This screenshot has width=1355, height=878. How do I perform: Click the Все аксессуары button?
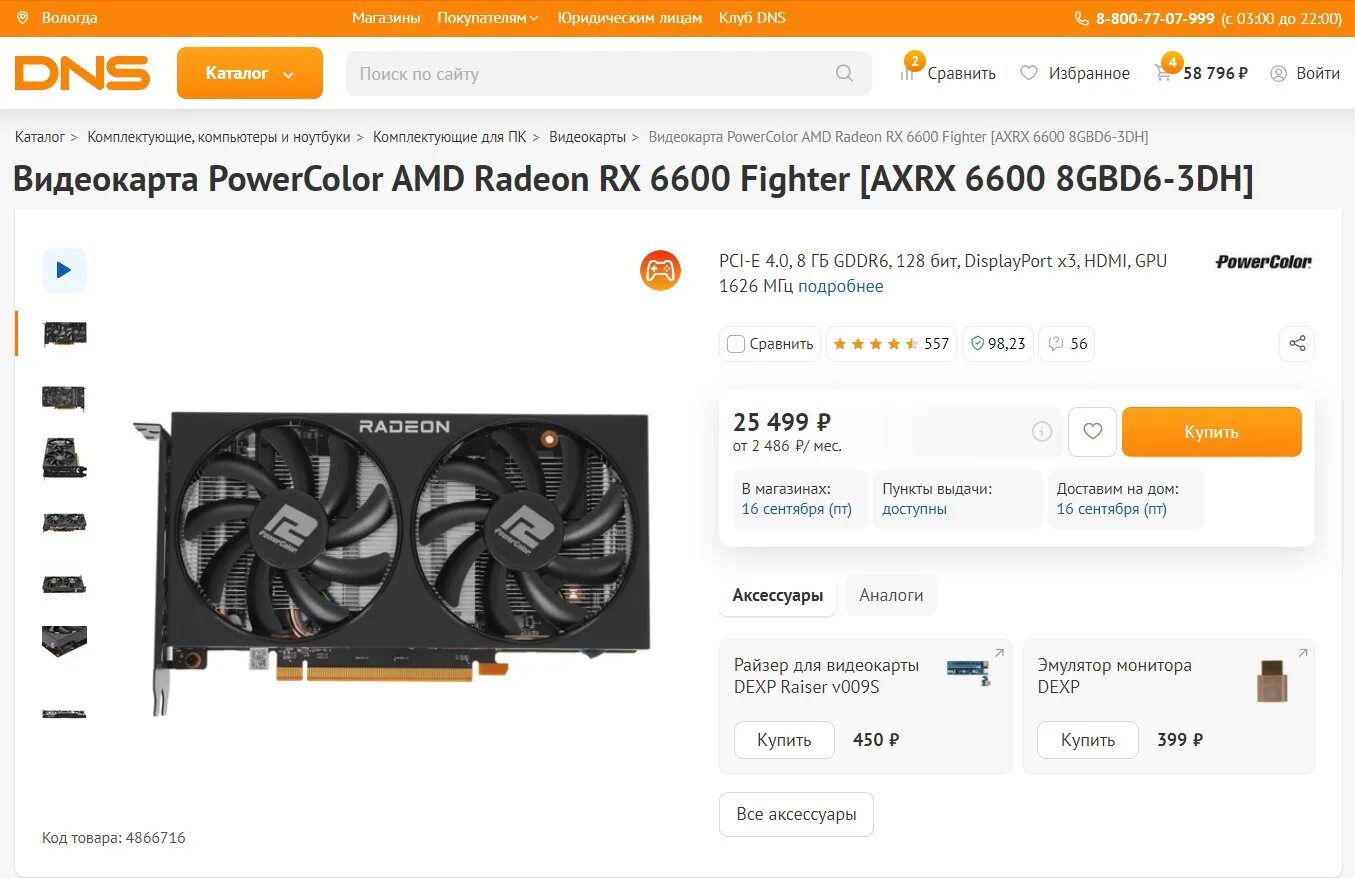796,814
